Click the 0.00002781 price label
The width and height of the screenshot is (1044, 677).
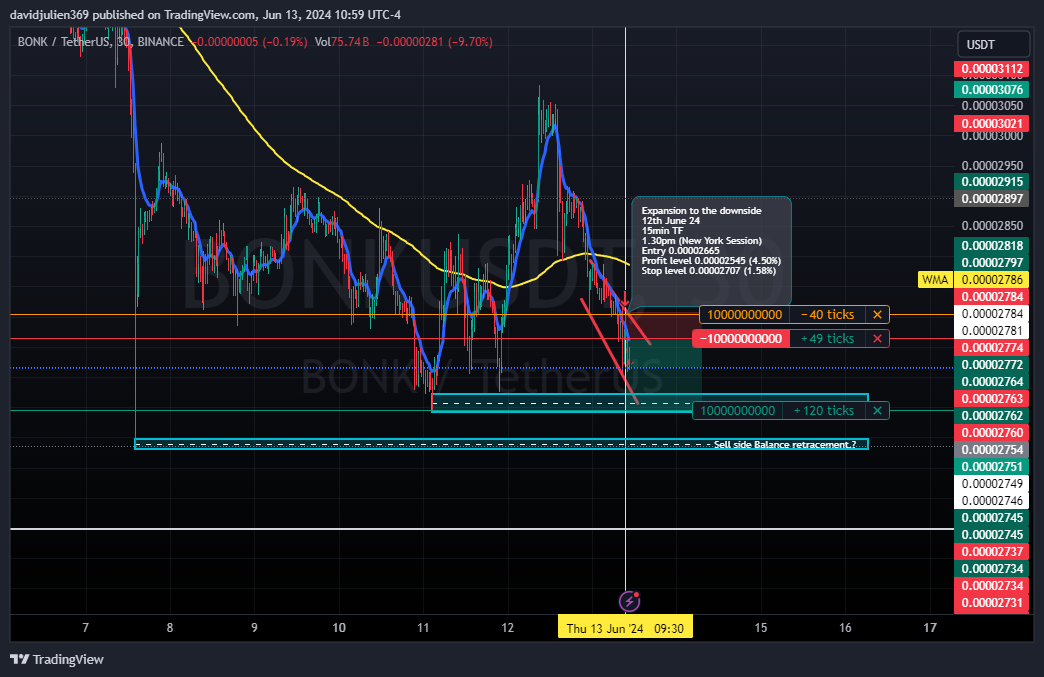(x=992, y=331)
